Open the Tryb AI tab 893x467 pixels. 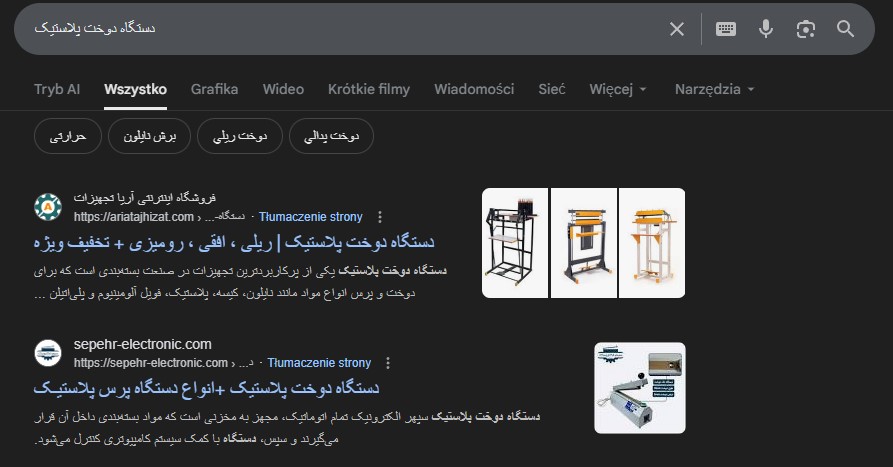[57, 89]
